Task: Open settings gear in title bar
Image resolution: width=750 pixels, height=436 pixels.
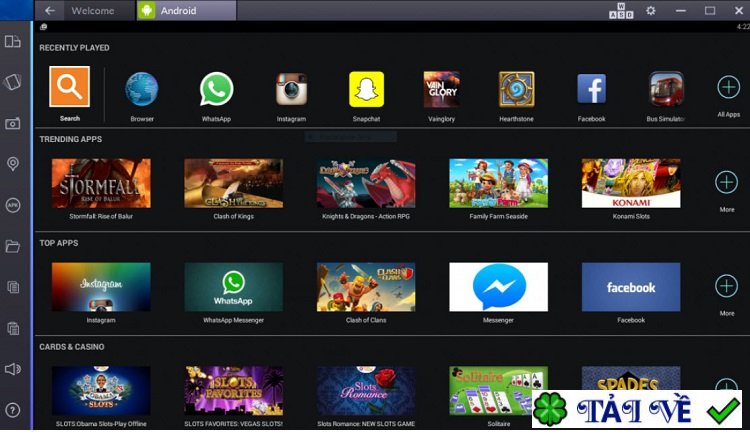Action: (651, 10)
